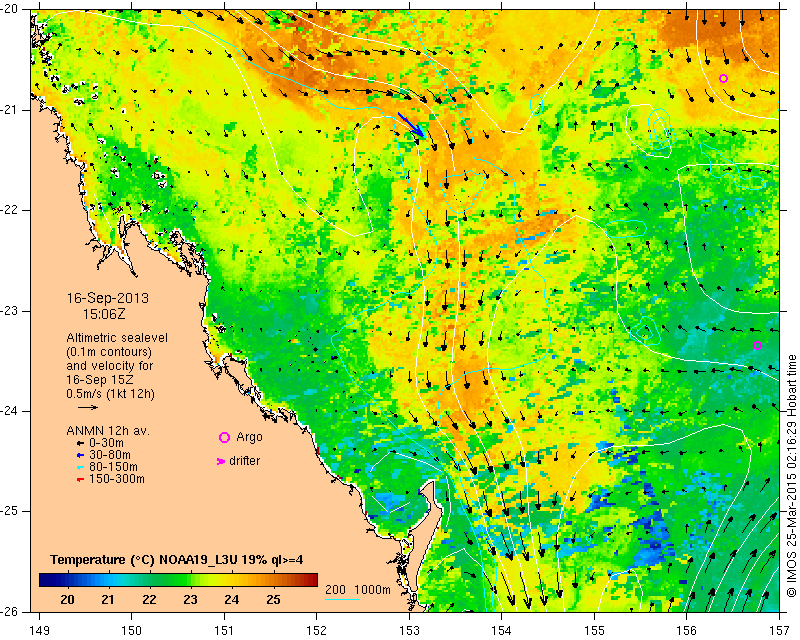Screen dimensions: 800x640
Task: Select the Argo float marker near 156.4°E, 20.7°S
Action: 723,79
